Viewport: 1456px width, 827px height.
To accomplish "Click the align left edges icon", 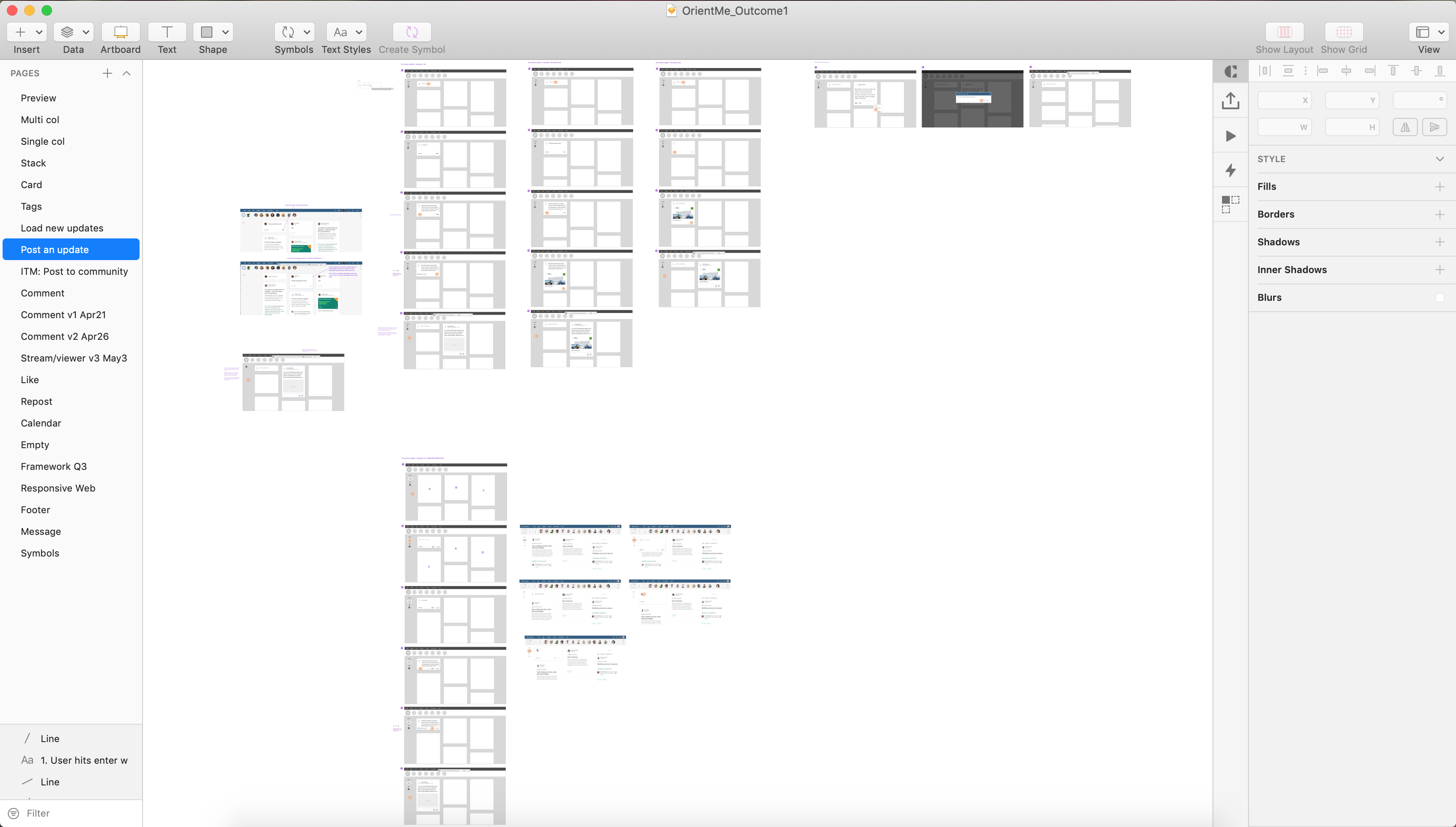I will [x=1323, y=71].
